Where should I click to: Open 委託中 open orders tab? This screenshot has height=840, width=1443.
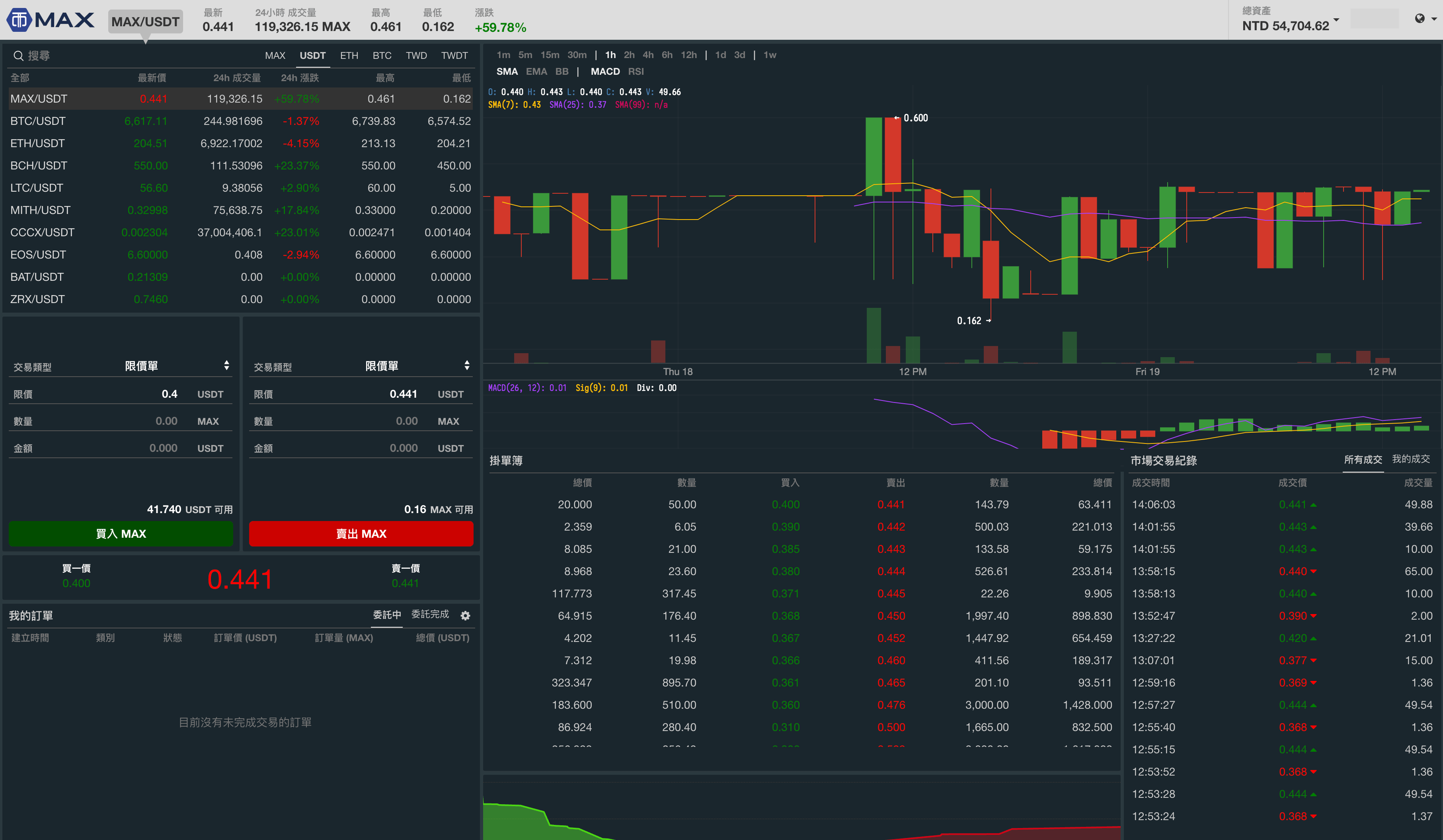(x=387, y=614)
